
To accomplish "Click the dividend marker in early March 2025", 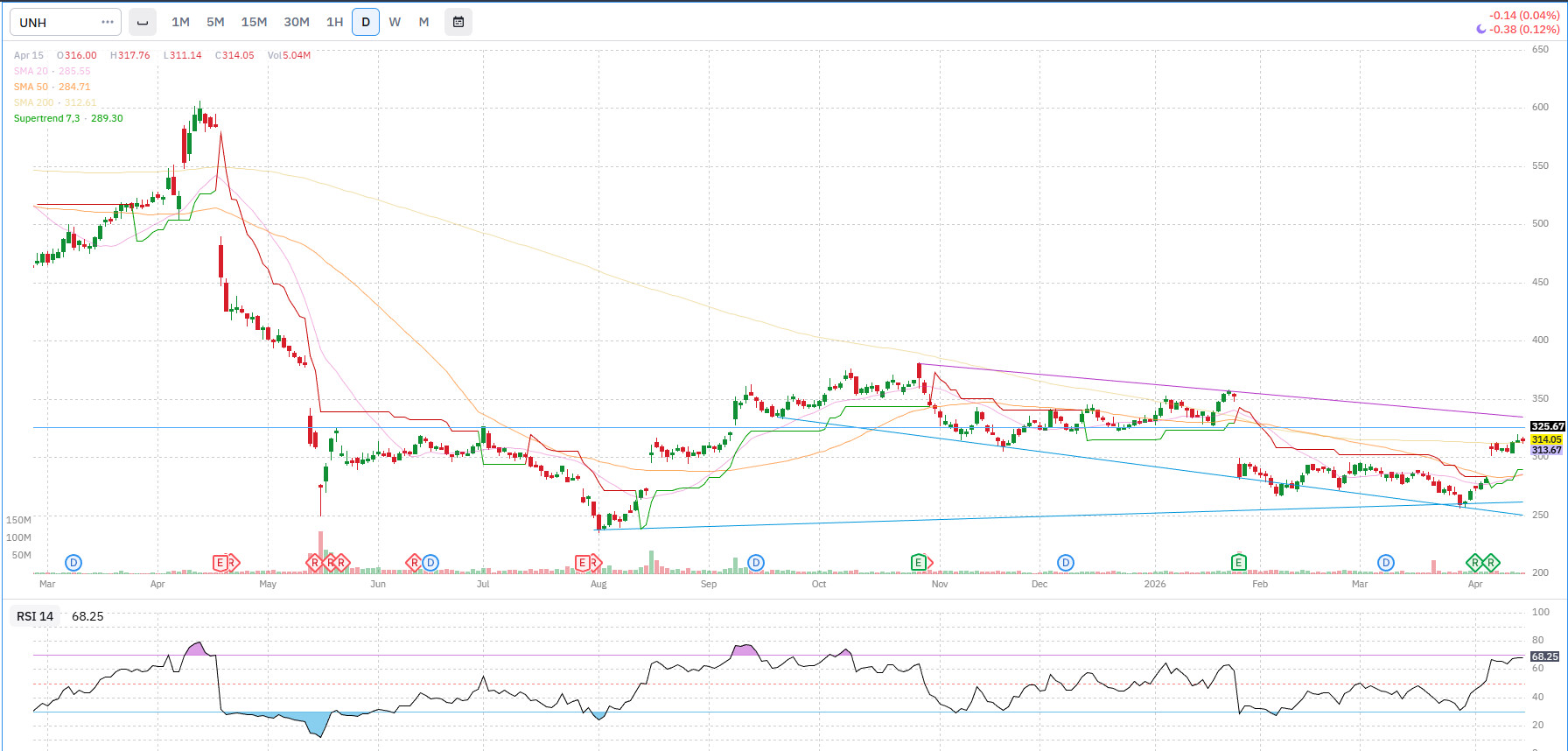I will pos(73,563).
